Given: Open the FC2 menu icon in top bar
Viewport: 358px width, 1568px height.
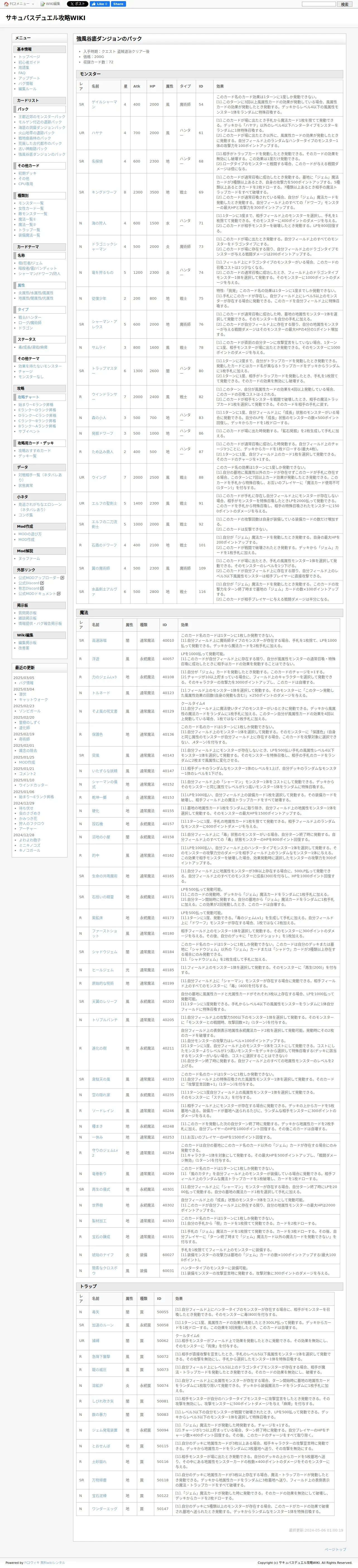Looking at the screenshot, I should pyautogui.click(x=6, y=4).
